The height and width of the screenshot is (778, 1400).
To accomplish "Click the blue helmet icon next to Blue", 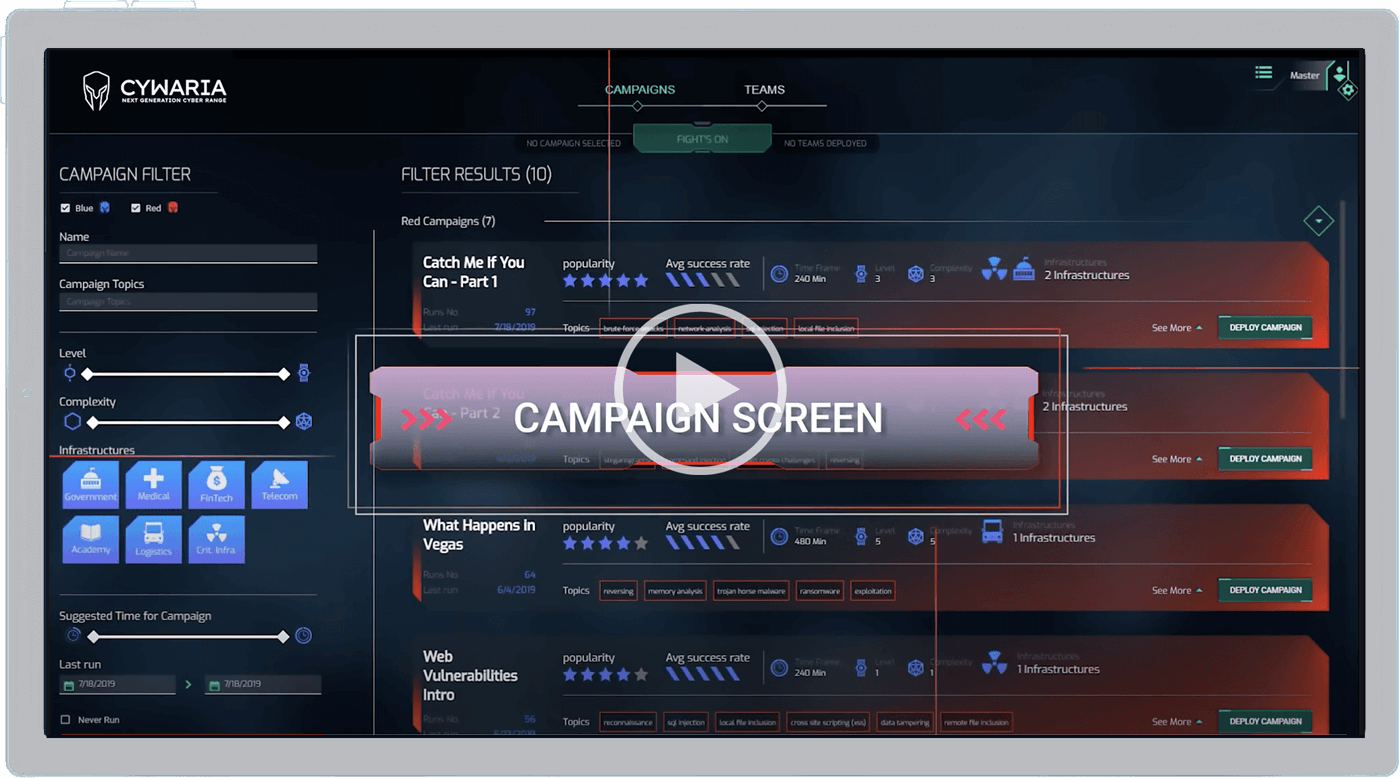I will click(105, 208).
